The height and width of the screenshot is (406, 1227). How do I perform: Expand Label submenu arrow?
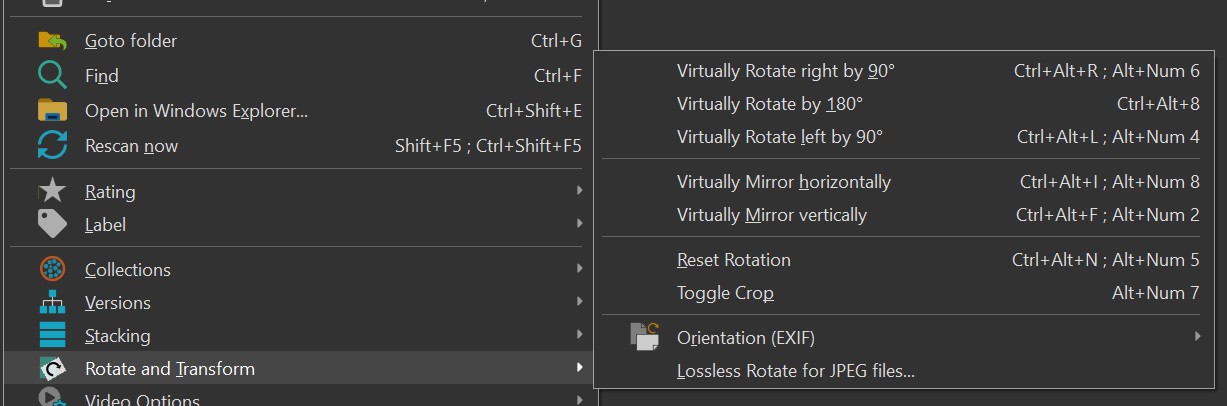point(580,224)
